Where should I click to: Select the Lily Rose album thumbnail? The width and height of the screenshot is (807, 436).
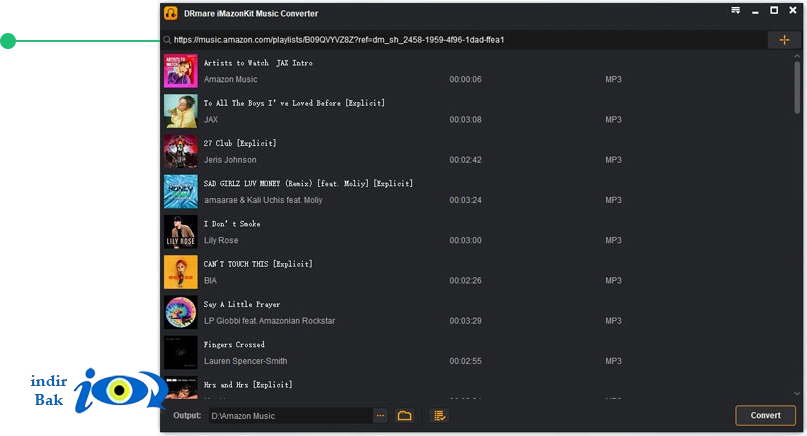coord(181,232)
